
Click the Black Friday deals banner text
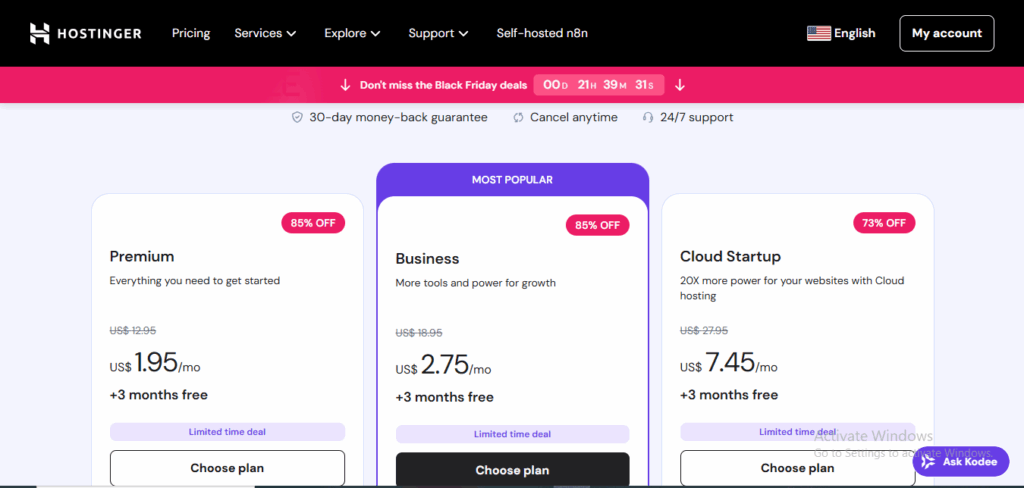[443, 85]
